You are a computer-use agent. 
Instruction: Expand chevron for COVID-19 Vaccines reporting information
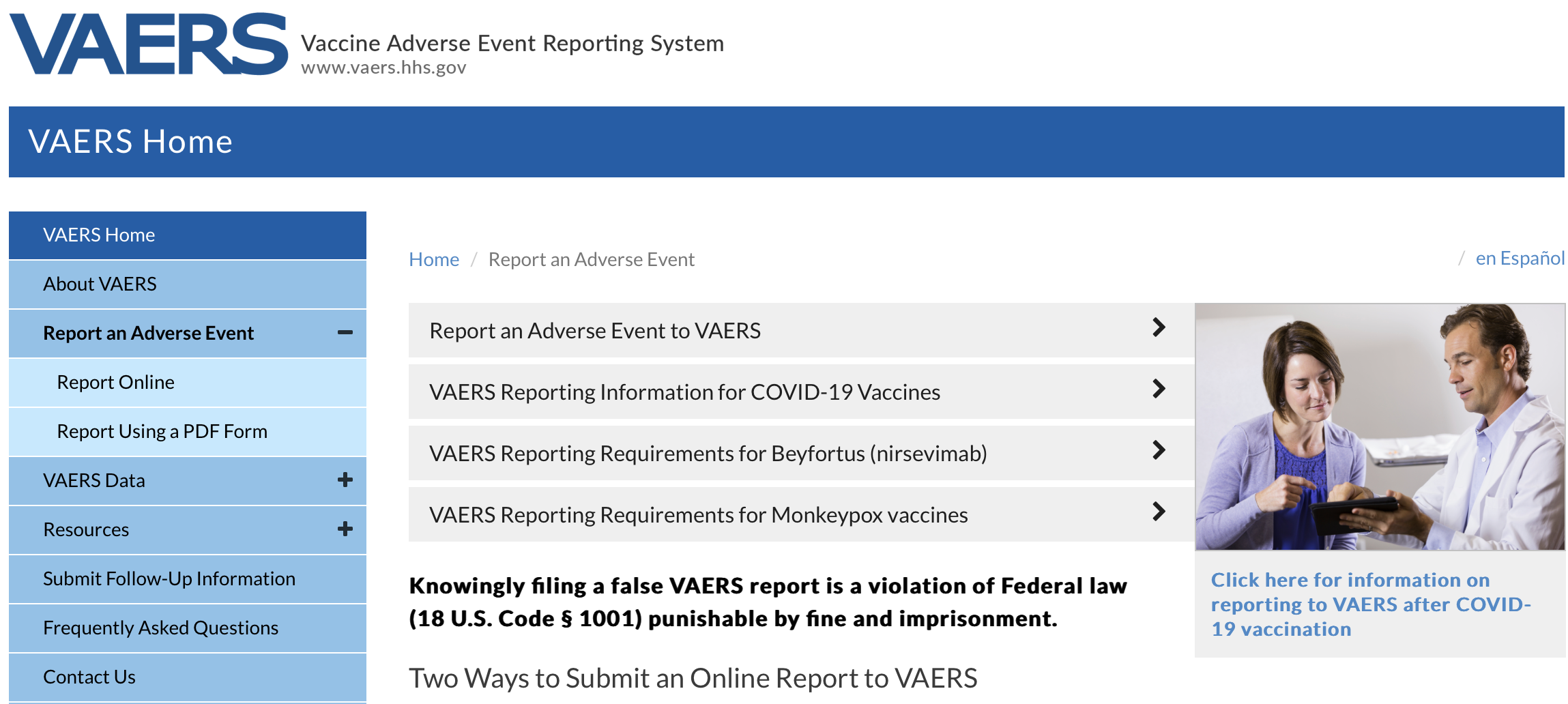(x=1159, y=389)
